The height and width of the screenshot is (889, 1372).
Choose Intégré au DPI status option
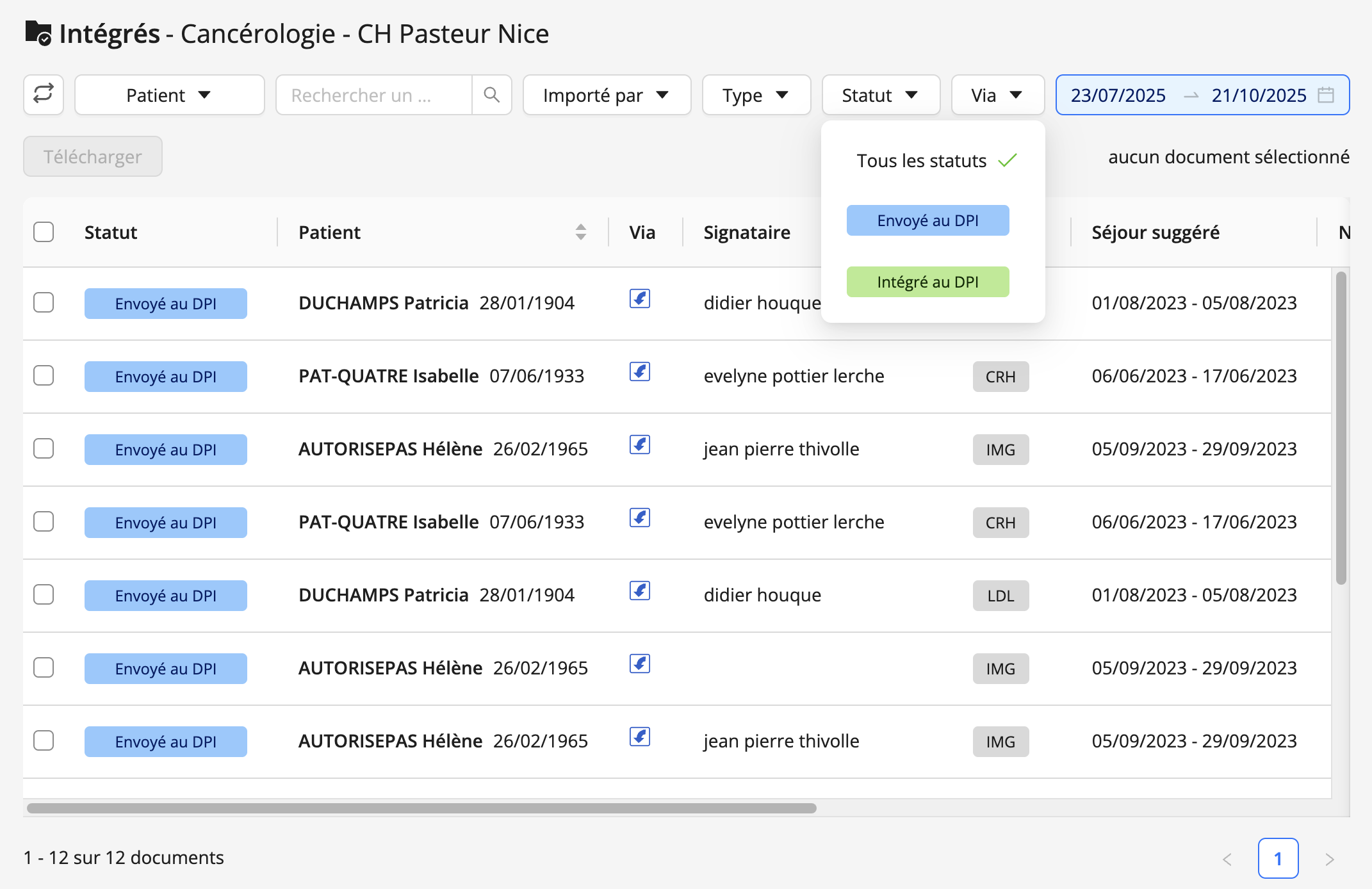pos(927,282)
